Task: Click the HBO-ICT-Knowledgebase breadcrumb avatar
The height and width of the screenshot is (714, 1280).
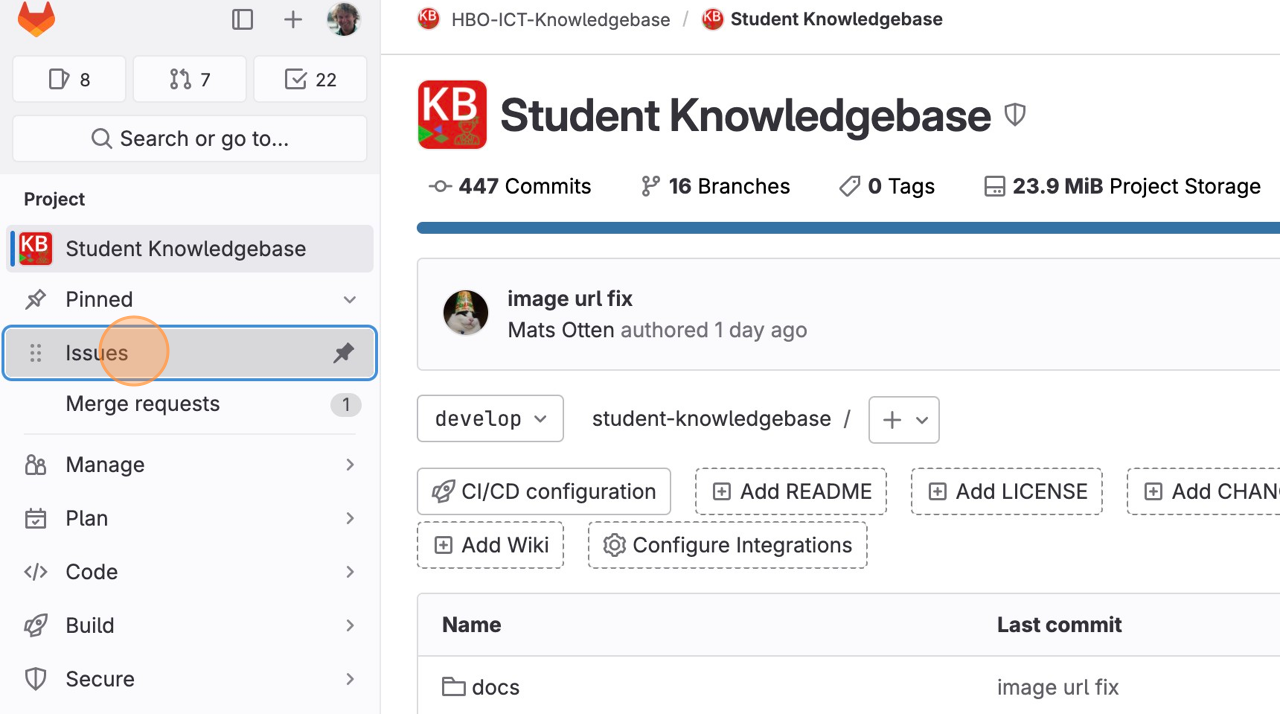Action: 429,18
